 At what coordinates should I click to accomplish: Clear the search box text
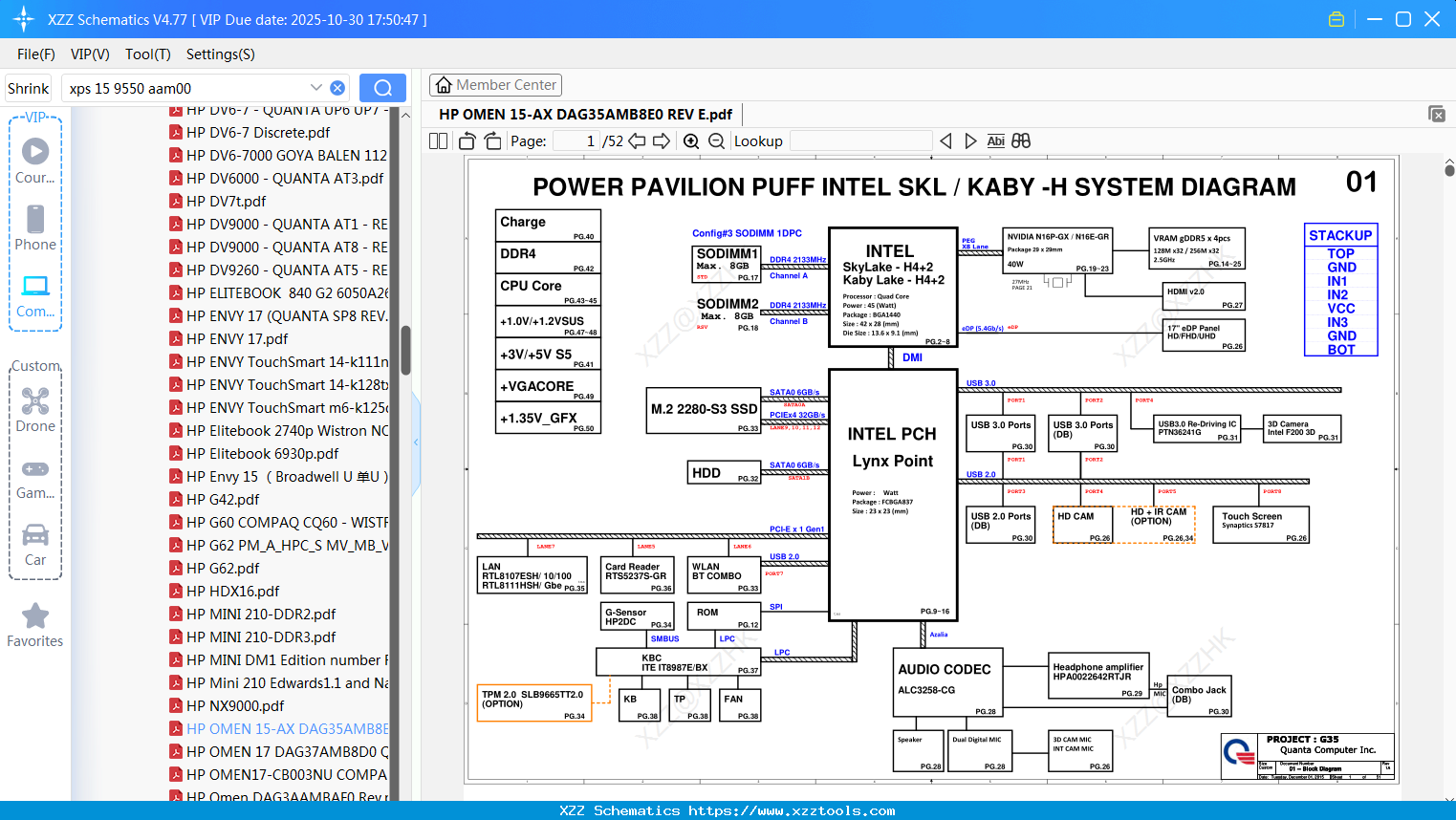click(x=337, y=88)
